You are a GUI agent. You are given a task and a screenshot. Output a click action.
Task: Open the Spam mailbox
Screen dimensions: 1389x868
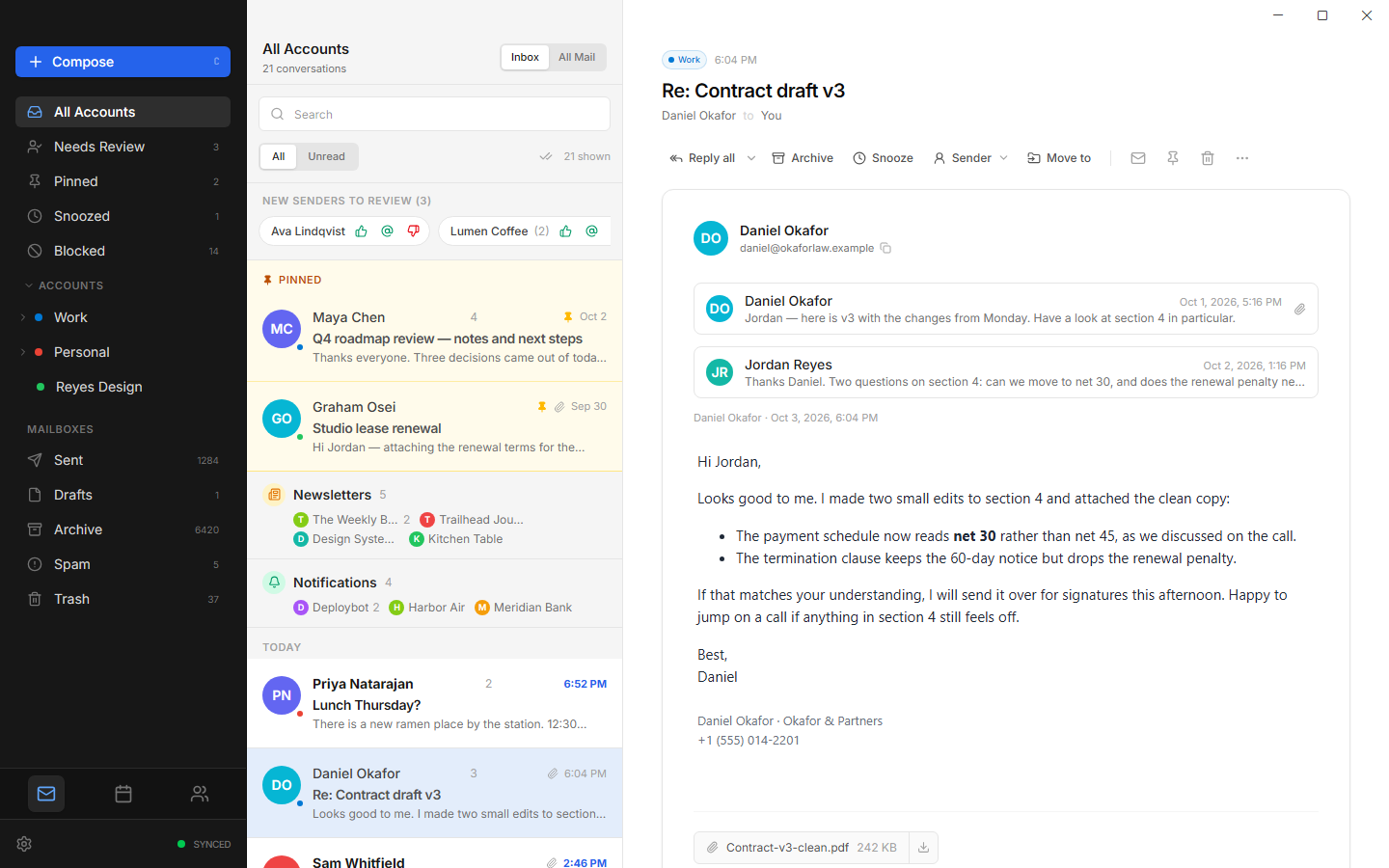[123, 564]
